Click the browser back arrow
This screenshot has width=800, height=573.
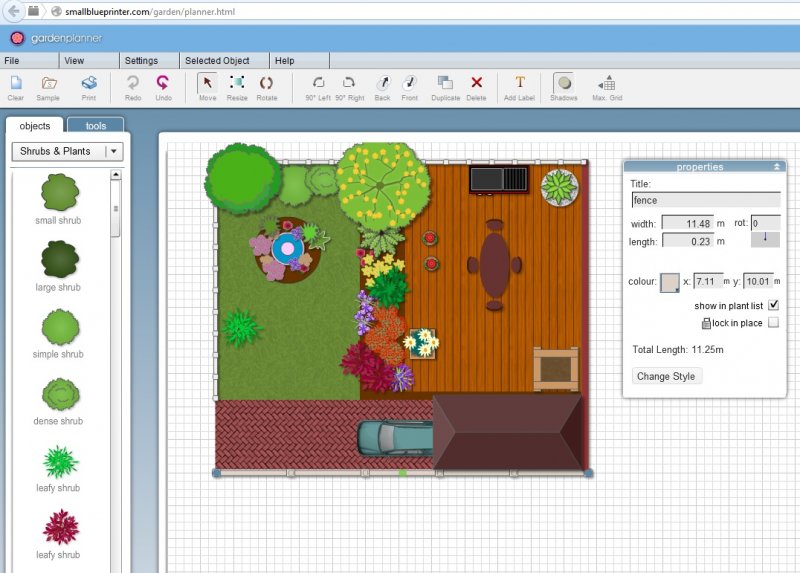13,11
